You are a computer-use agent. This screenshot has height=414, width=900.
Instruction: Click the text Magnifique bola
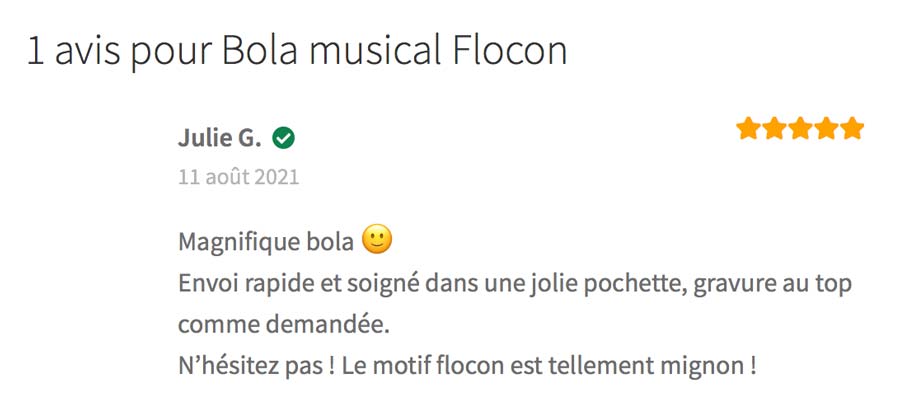point(266,242)
